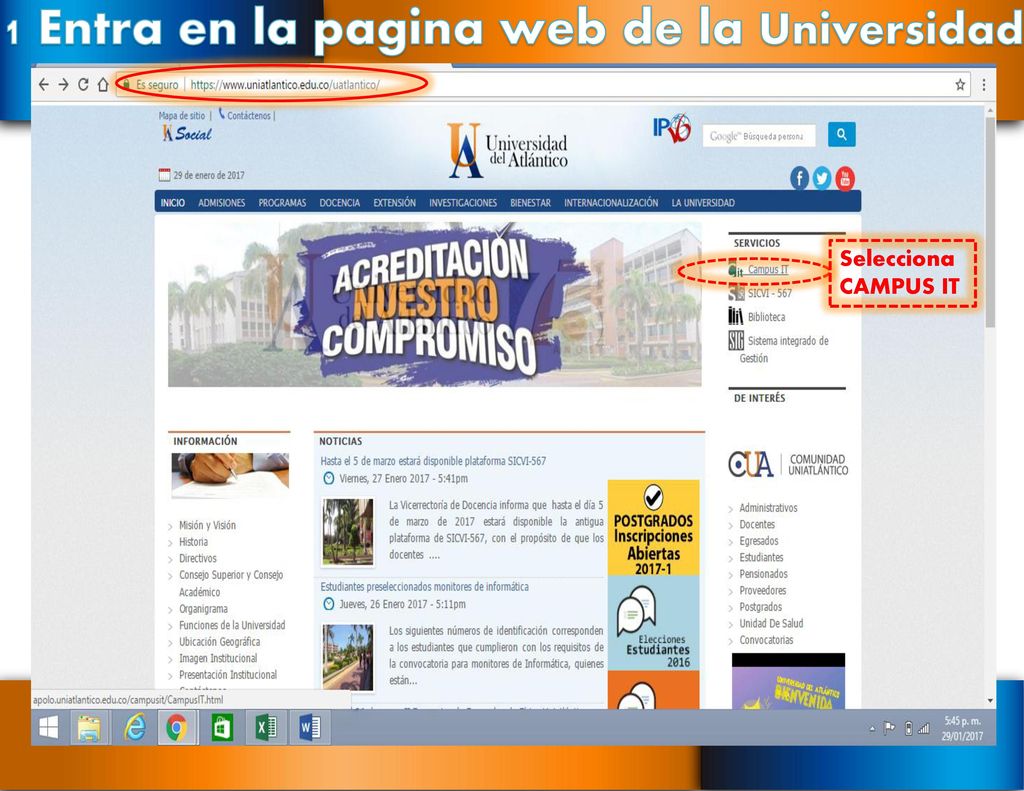This screenshot has height=791, width=1024.
Task: Open the Directivos link
Action: pos(198,558)
